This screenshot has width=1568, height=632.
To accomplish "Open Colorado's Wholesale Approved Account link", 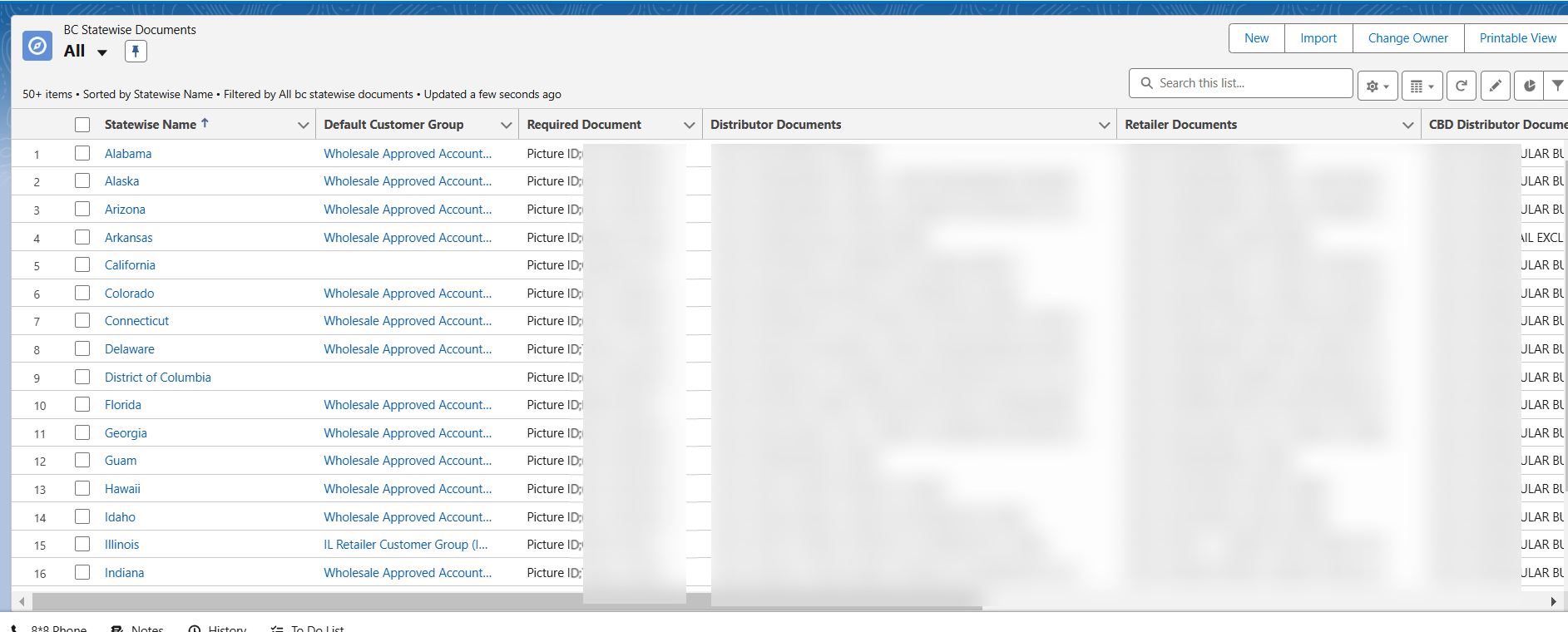I will click(408, 294).
